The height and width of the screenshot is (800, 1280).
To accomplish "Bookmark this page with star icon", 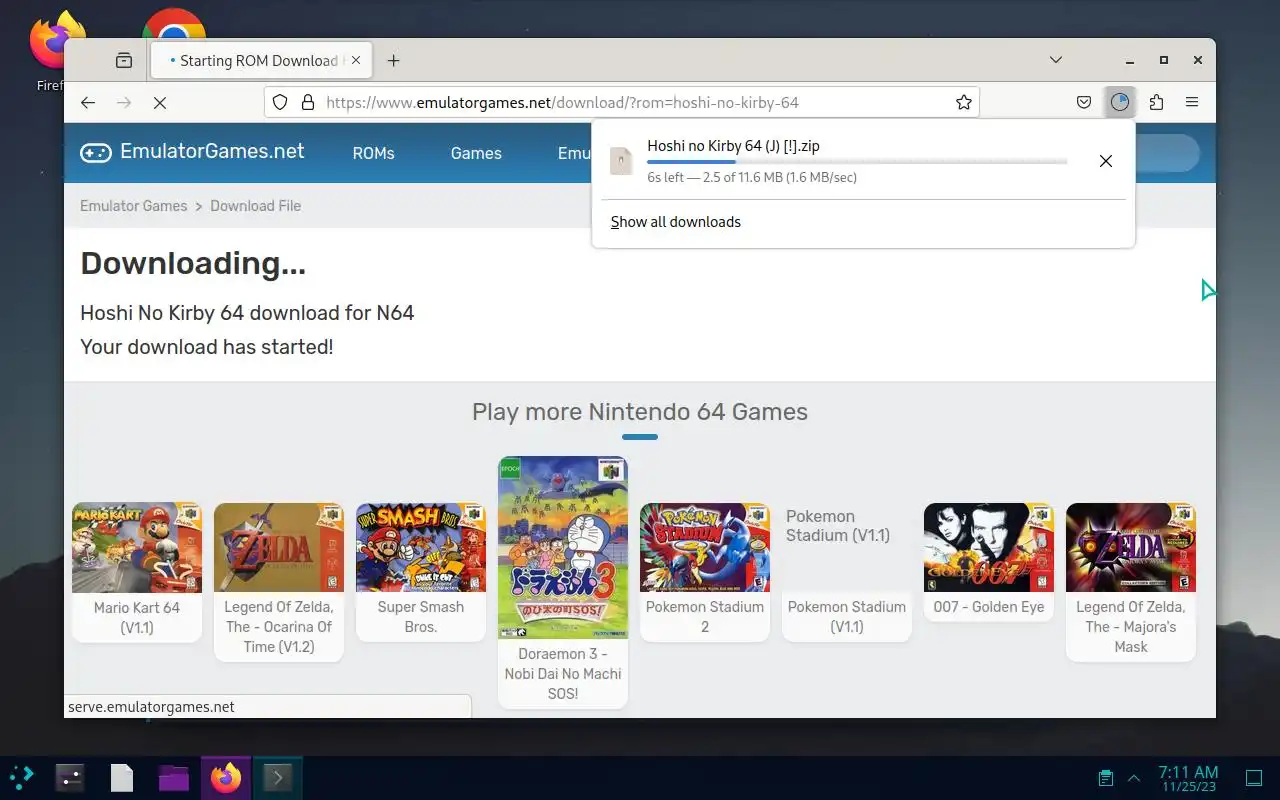I will tap(963, 102).
